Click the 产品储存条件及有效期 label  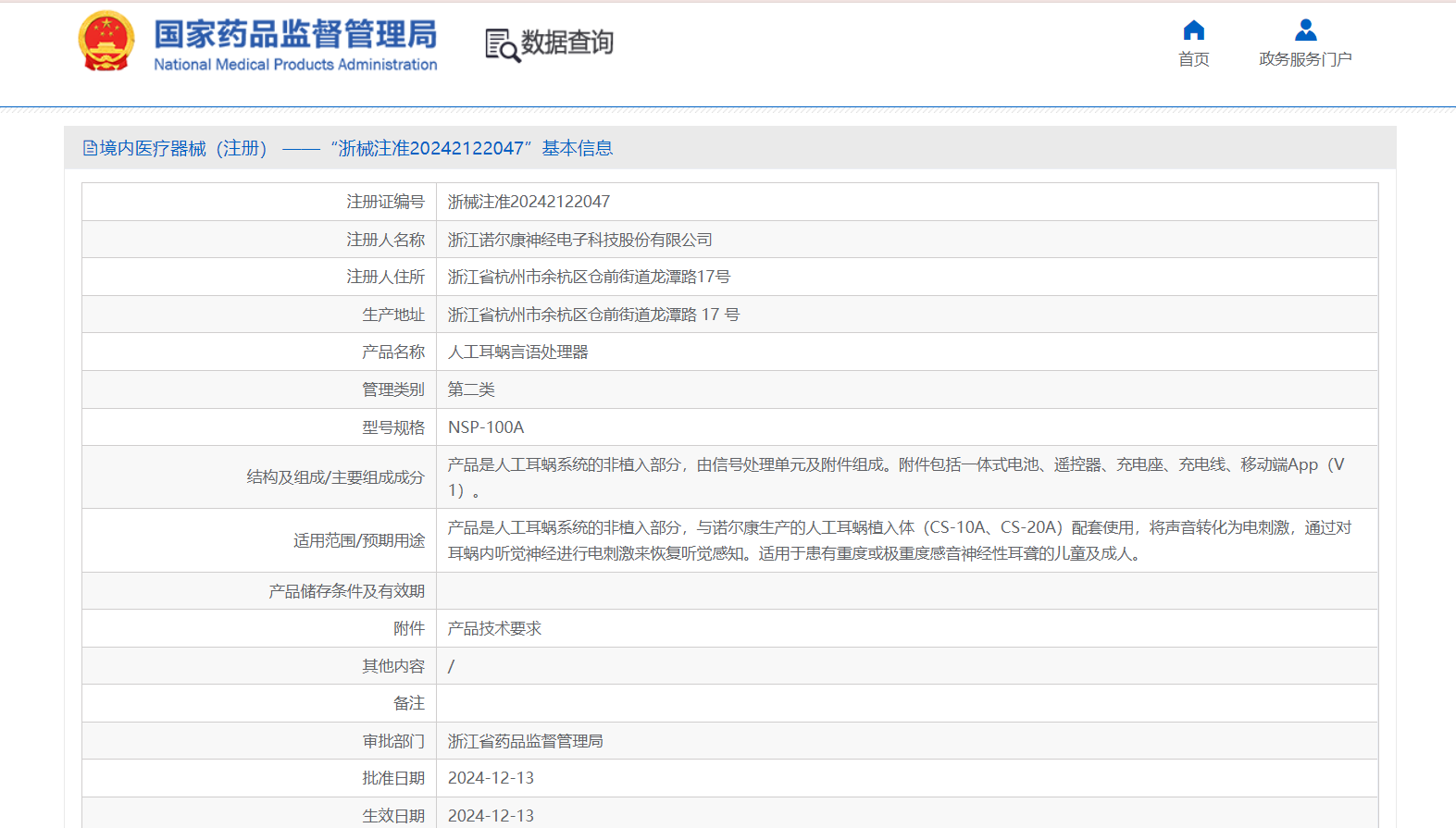point(346,591)
